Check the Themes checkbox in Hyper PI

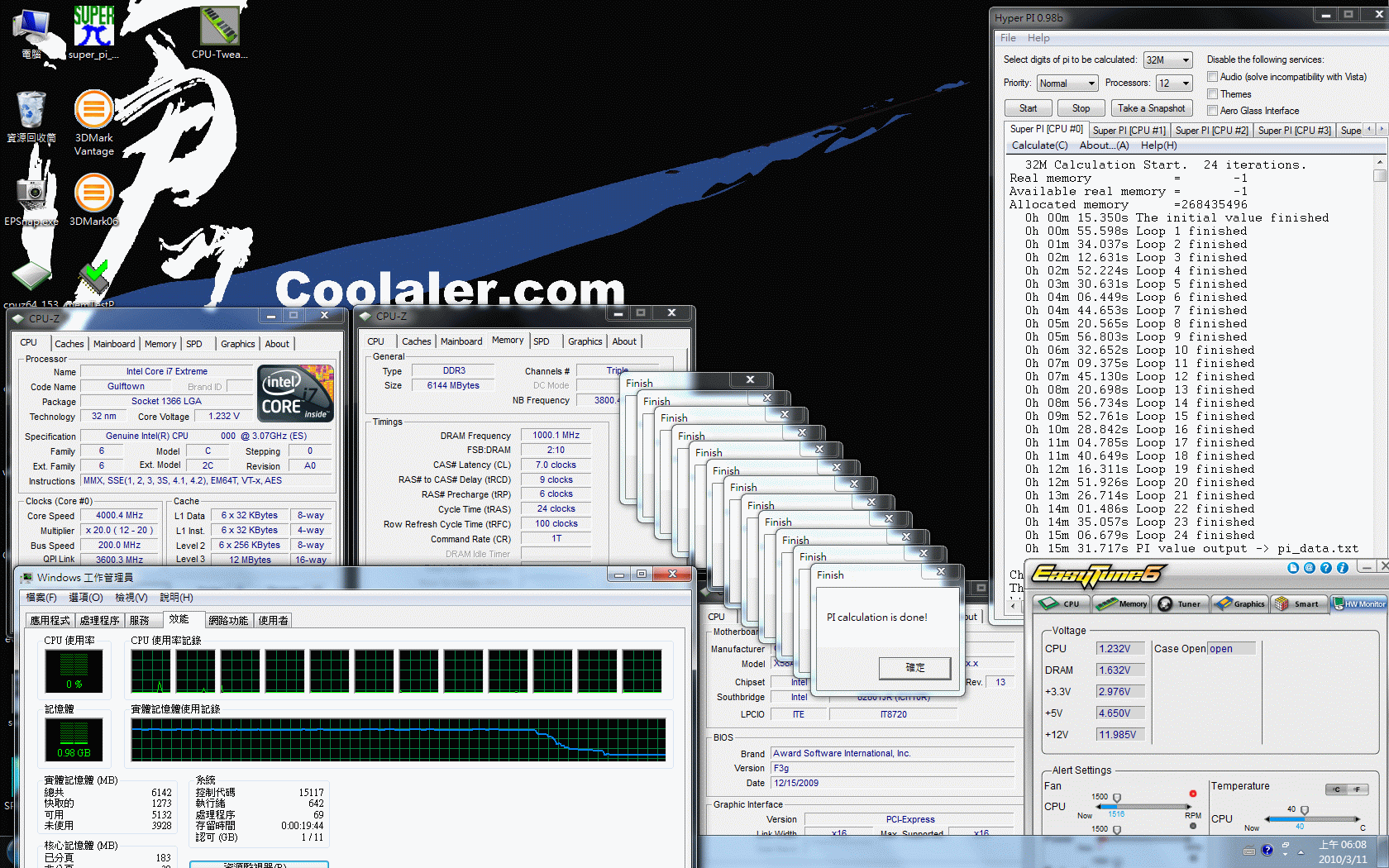(x=1212, y=94)
